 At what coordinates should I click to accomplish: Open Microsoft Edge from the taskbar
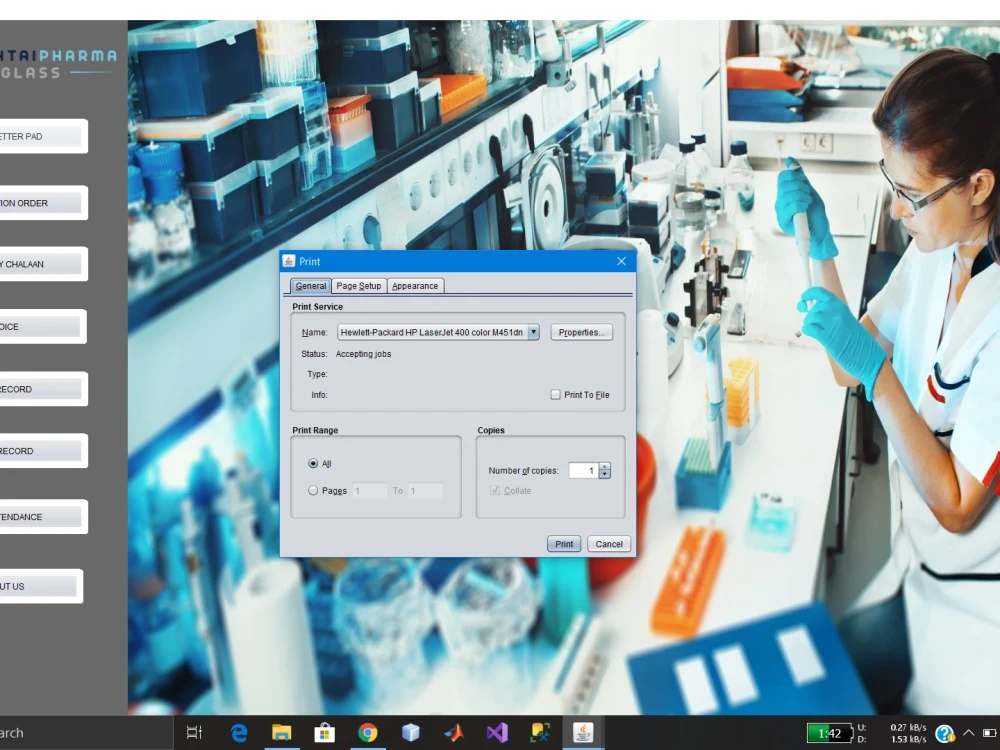pyautogui.click(x=239, y=733)
